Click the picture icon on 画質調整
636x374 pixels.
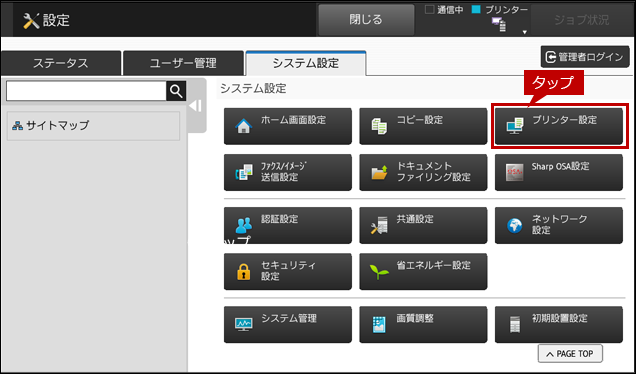tap(379, 325)
